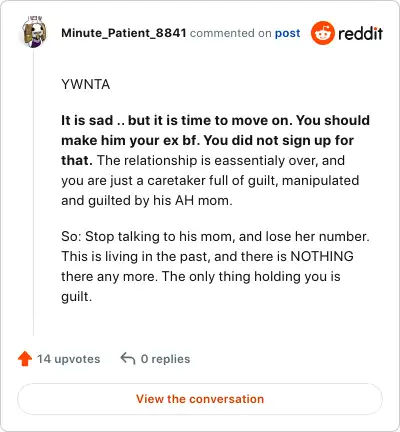Click the bold "It is sad" sentence
This screenshot has width=400, height=432.
point(178,120)
